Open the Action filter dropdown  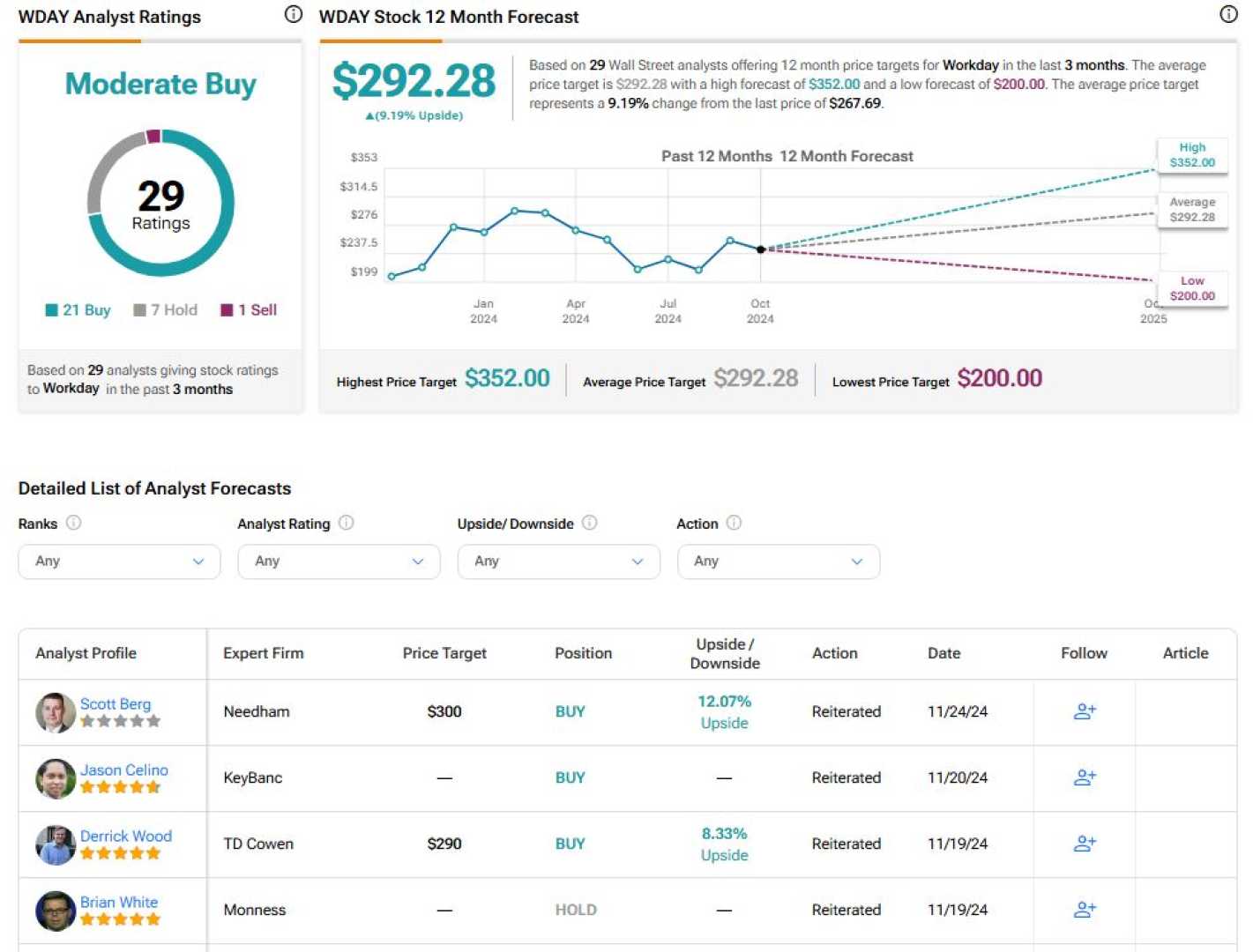778,562
